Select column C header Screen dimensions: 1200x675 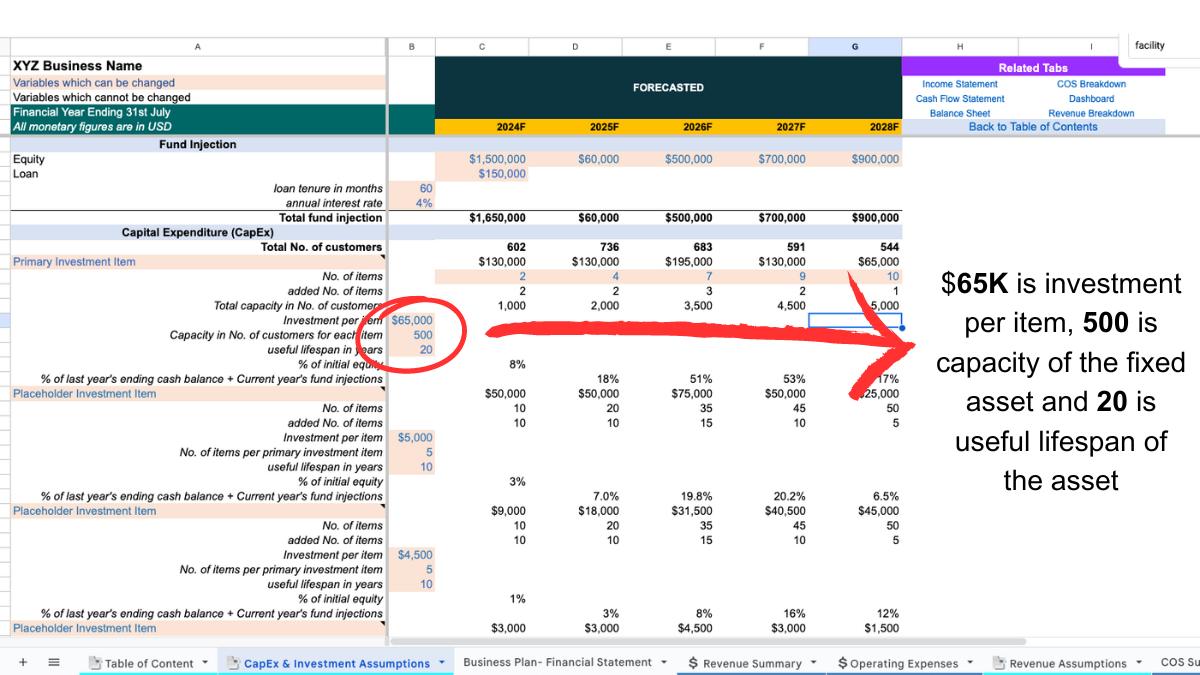pos(482,46)
